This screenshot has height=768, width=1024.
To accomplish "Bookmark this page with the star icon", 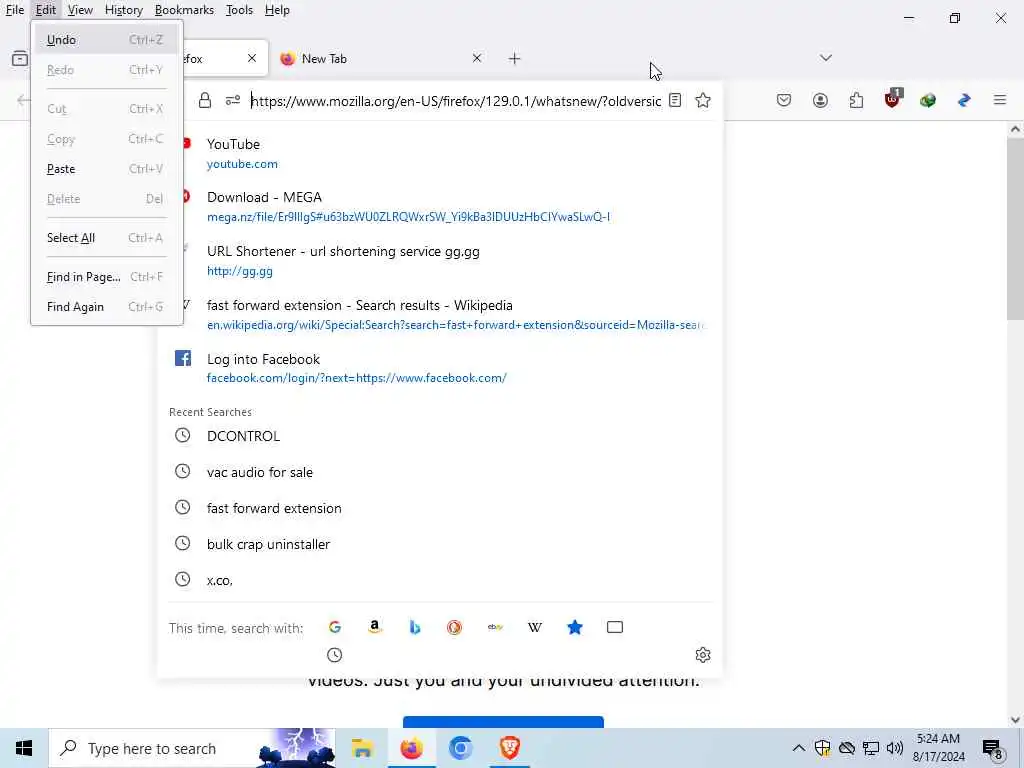I will tap(703, 101).
